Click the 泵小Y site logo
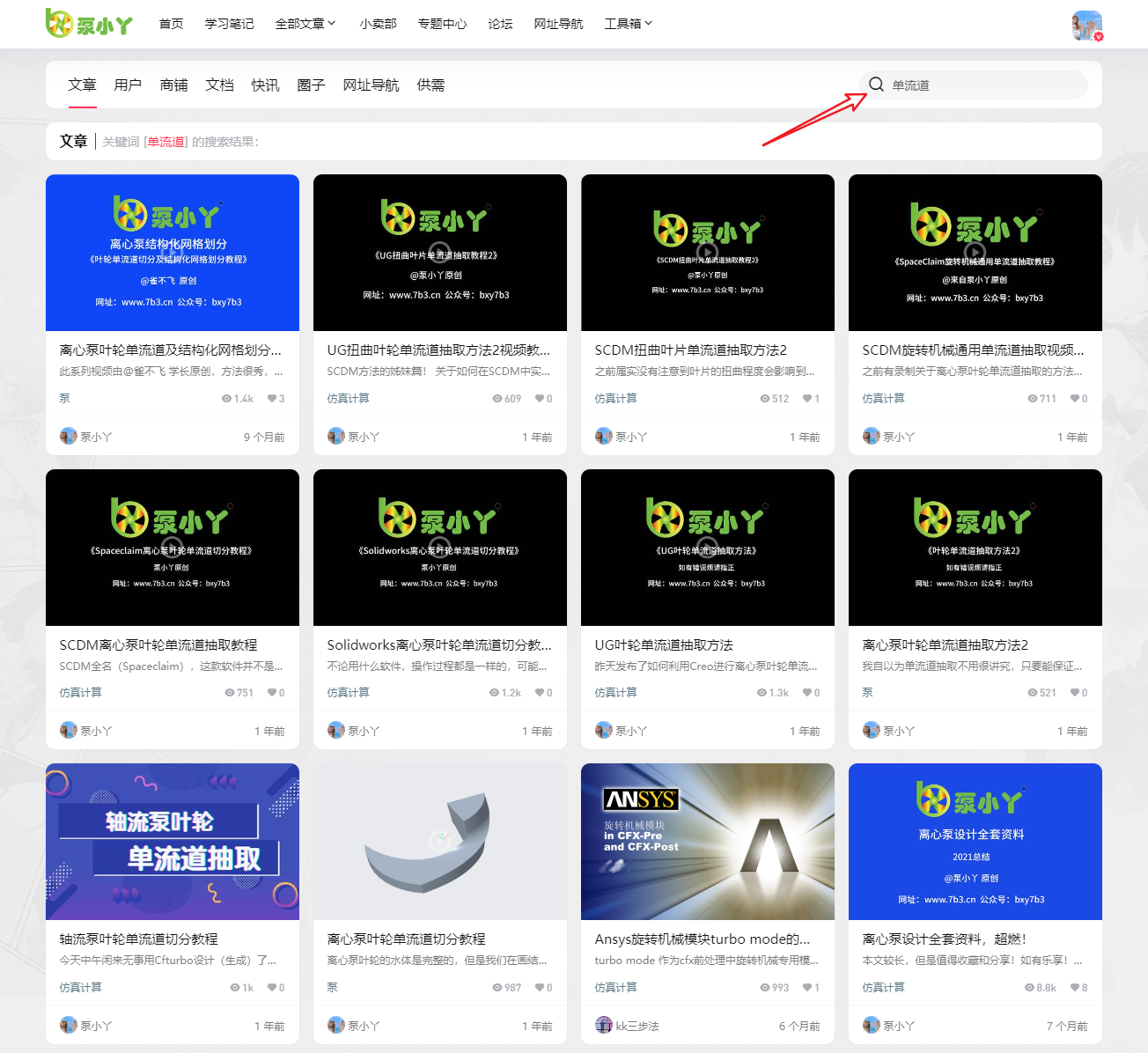1148x1053 pixels. pos(89,24)
